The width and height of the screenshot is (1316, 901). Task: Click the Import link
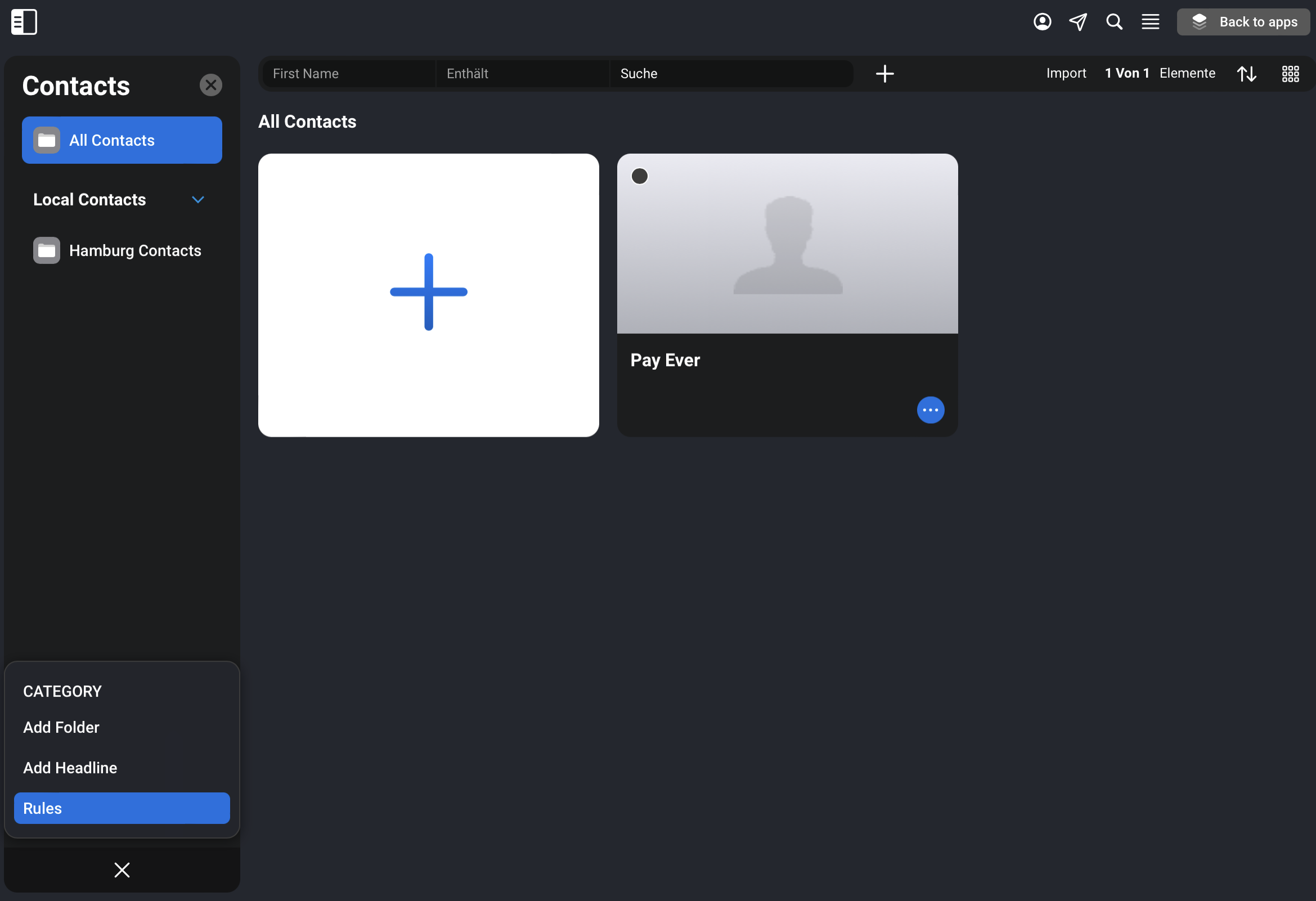point(1066,73)
